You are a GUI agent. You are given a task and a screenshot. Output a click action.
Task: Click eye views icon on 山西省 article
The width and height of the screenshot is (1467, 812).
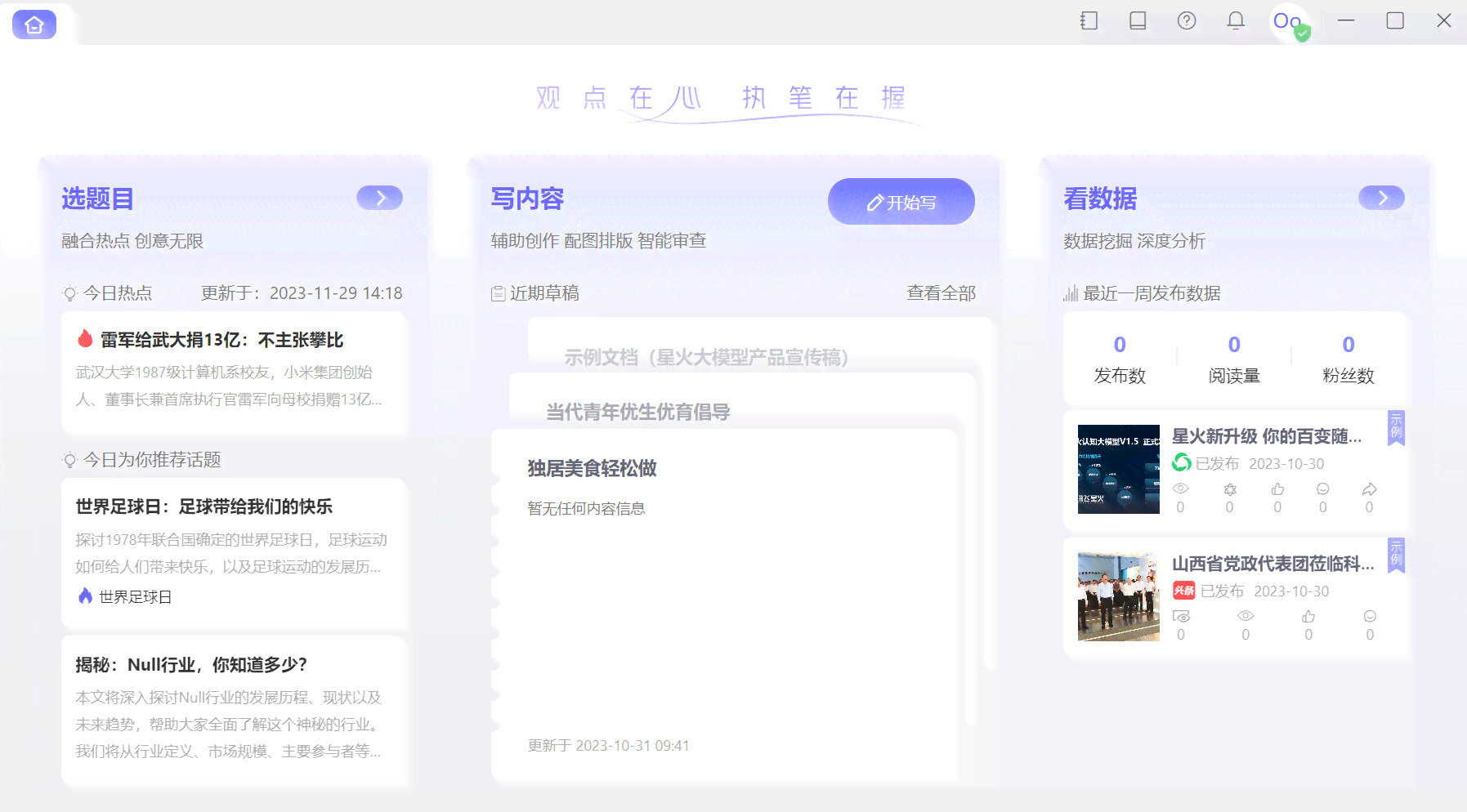pyautogui.click(x=1246, y=616)
